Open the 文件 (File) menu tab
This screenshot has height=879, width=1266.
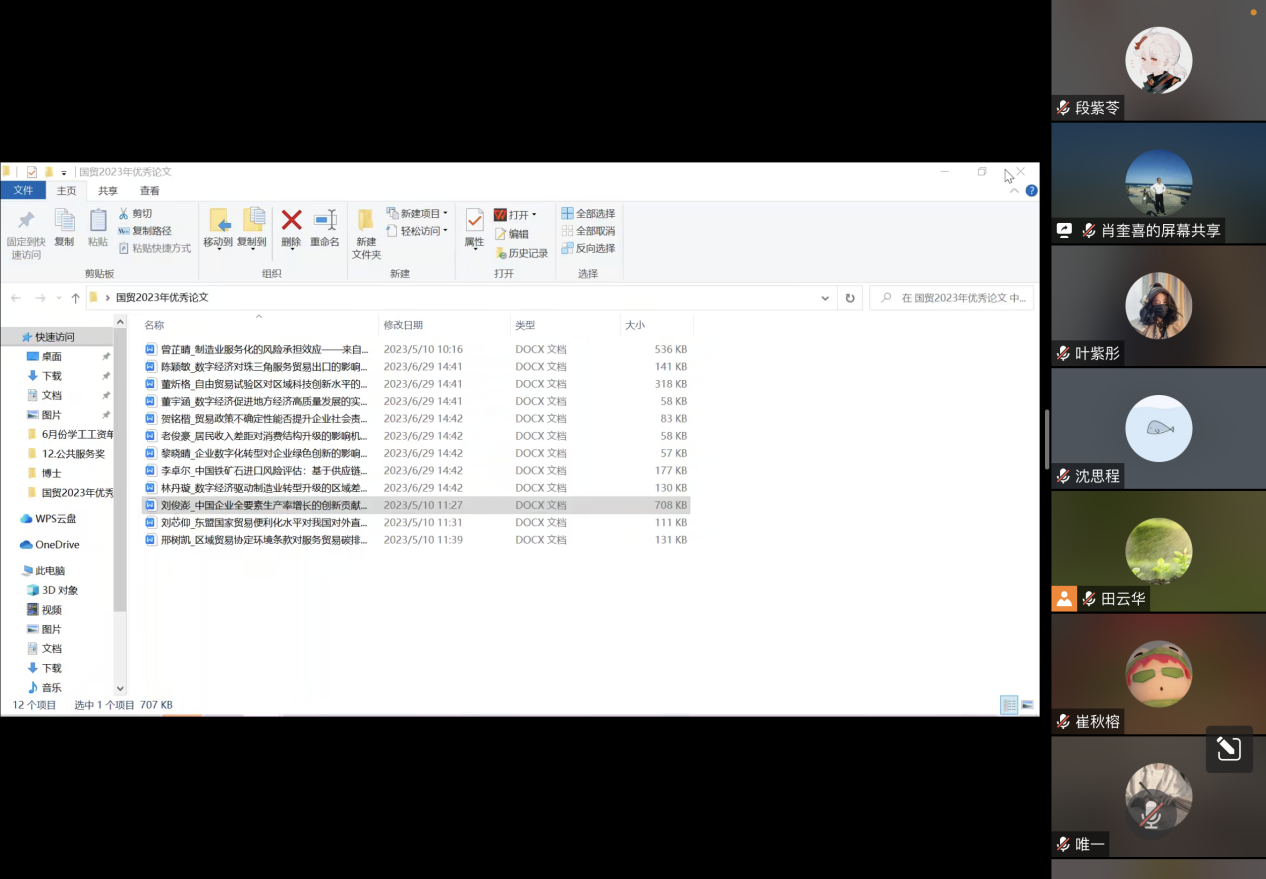coord(22,191)
